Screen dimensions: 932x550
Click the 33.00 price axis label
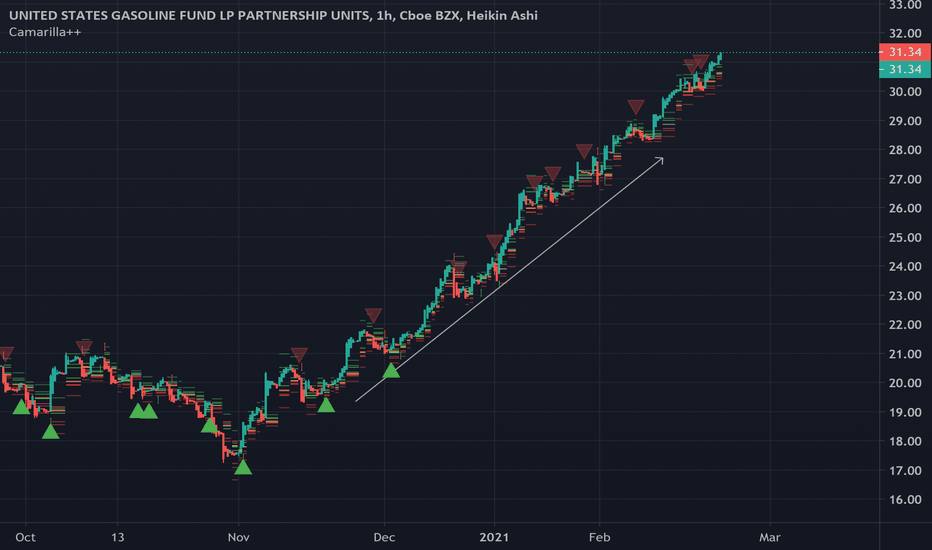(x=905, y=5)
